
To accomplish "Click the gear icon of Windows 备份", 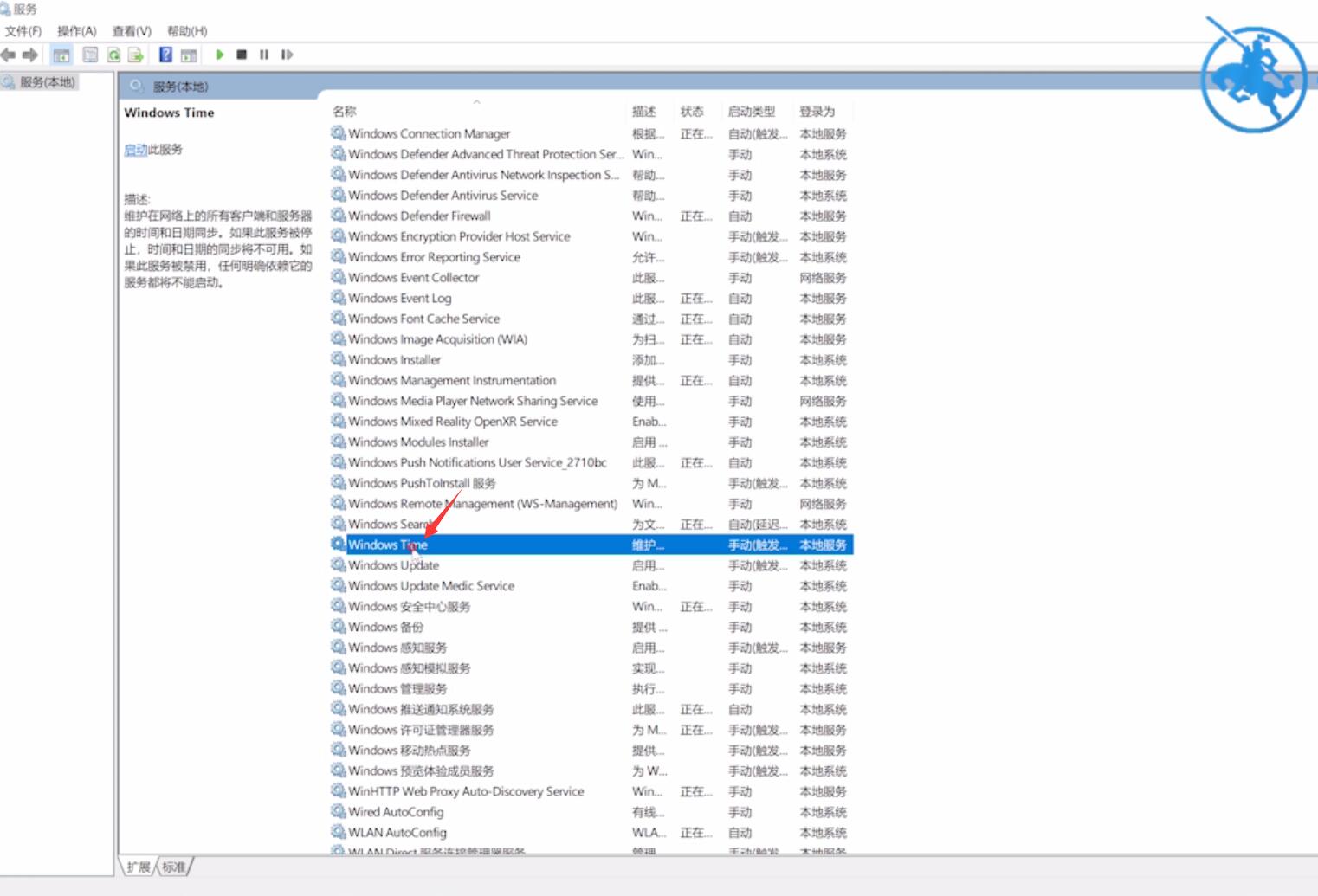I will 339,627.
